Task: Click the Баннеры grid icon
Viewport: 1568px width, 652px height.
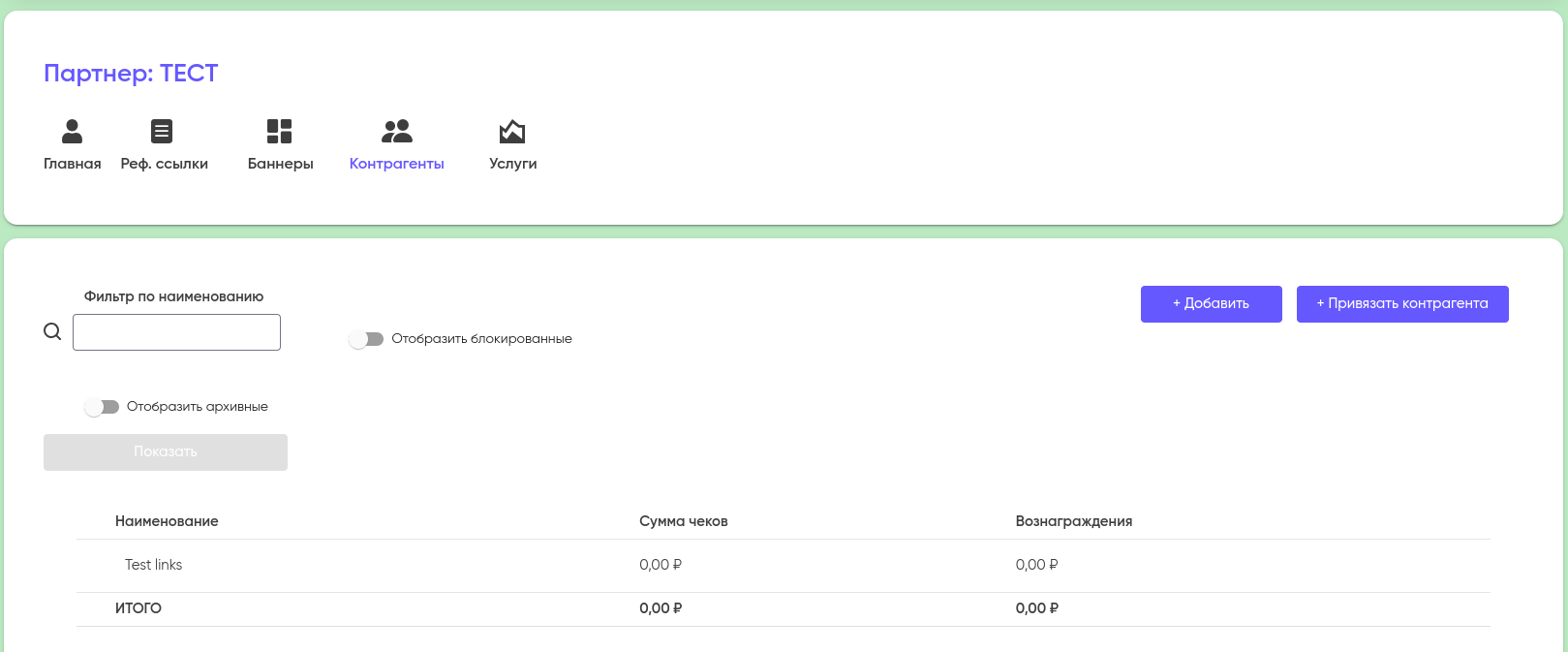Action: tap(280, 131)
